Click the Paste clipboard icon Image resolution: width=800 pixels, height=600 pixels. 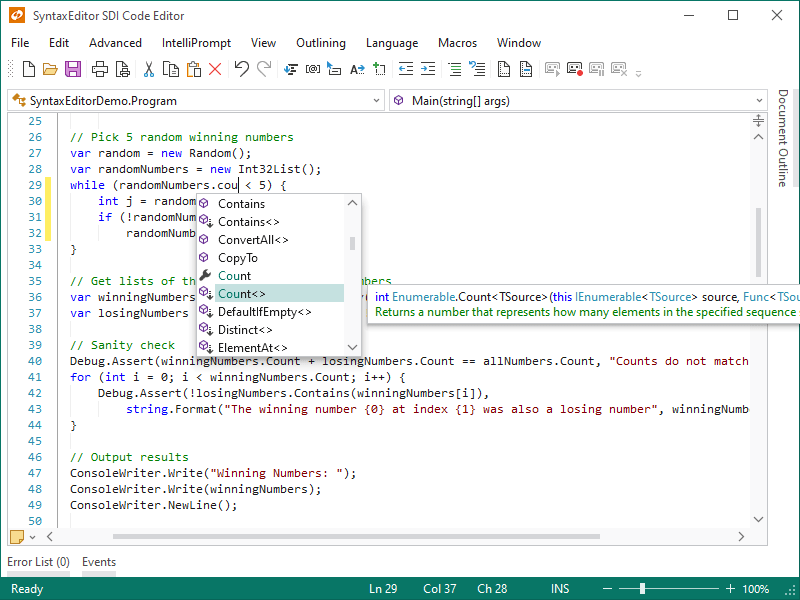[x=193, y=69]
